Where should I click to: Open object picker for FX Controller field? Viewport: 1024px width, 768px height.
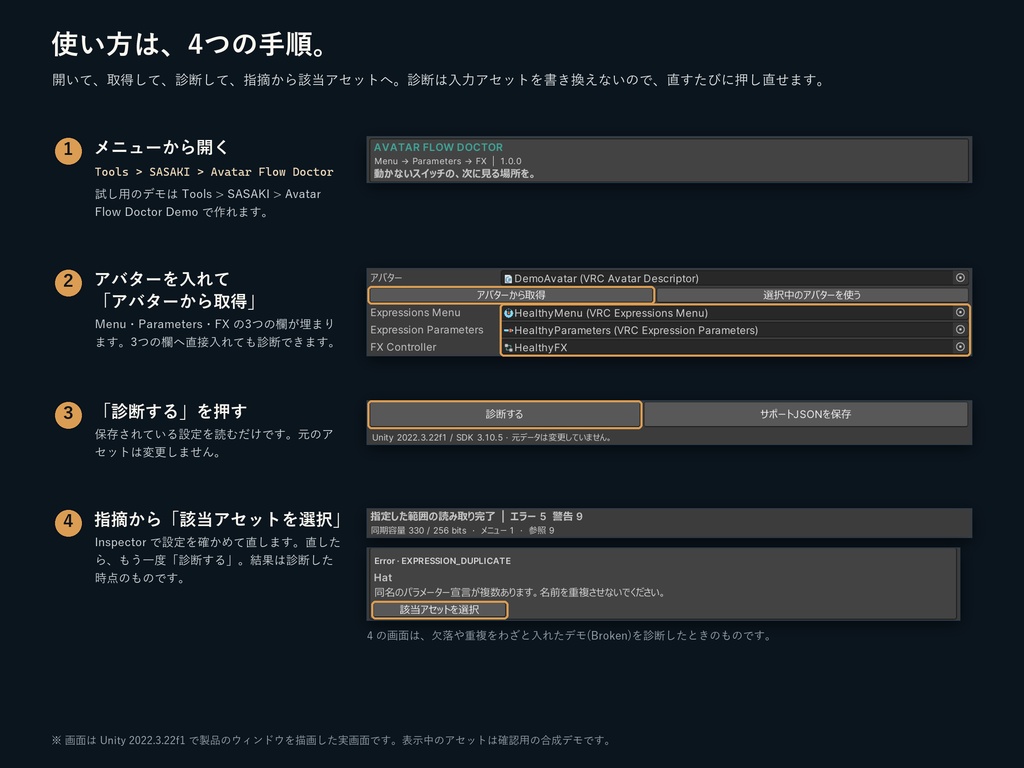pos(960,347)
